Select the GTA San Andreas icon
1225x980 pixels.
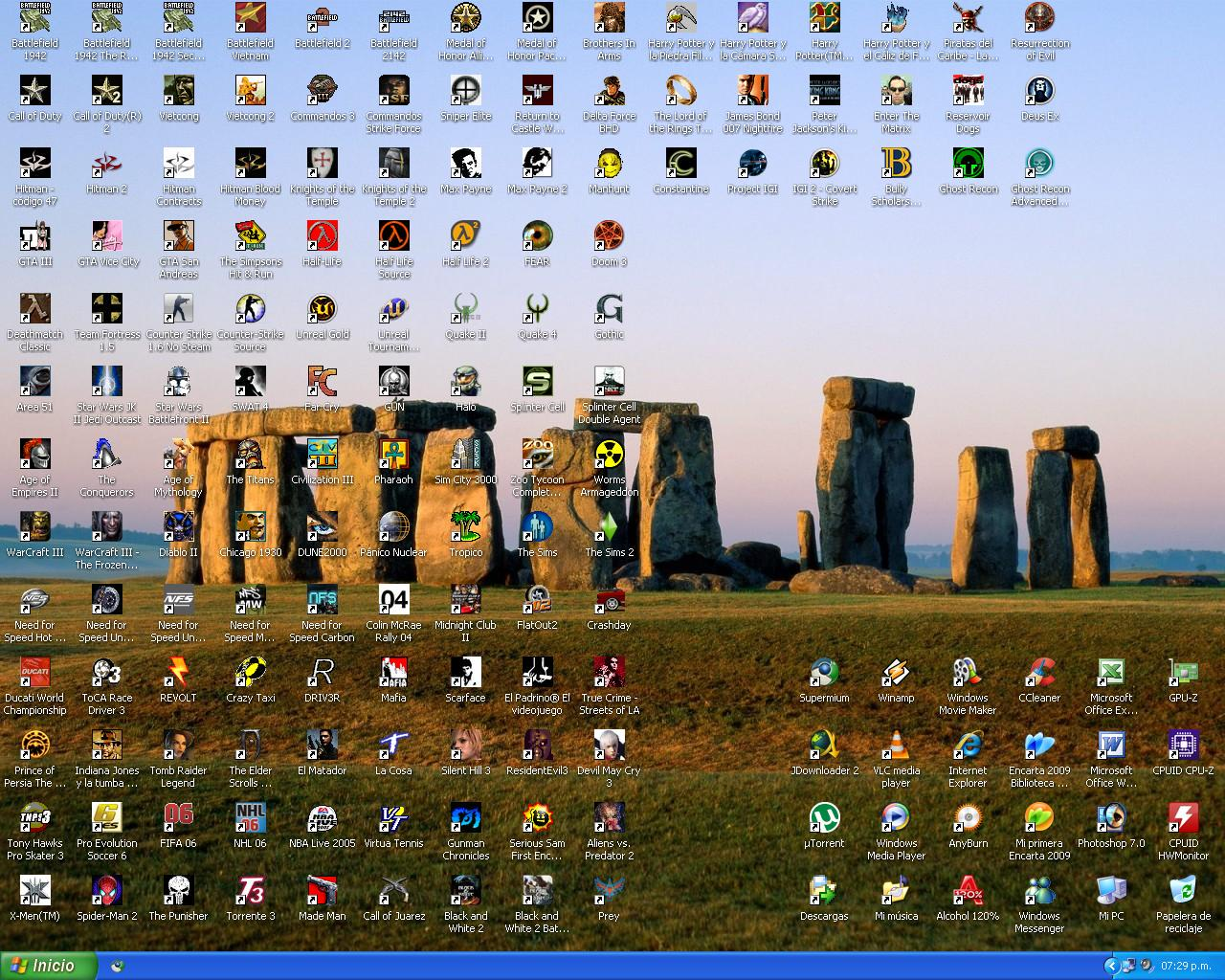click(179, 251)
